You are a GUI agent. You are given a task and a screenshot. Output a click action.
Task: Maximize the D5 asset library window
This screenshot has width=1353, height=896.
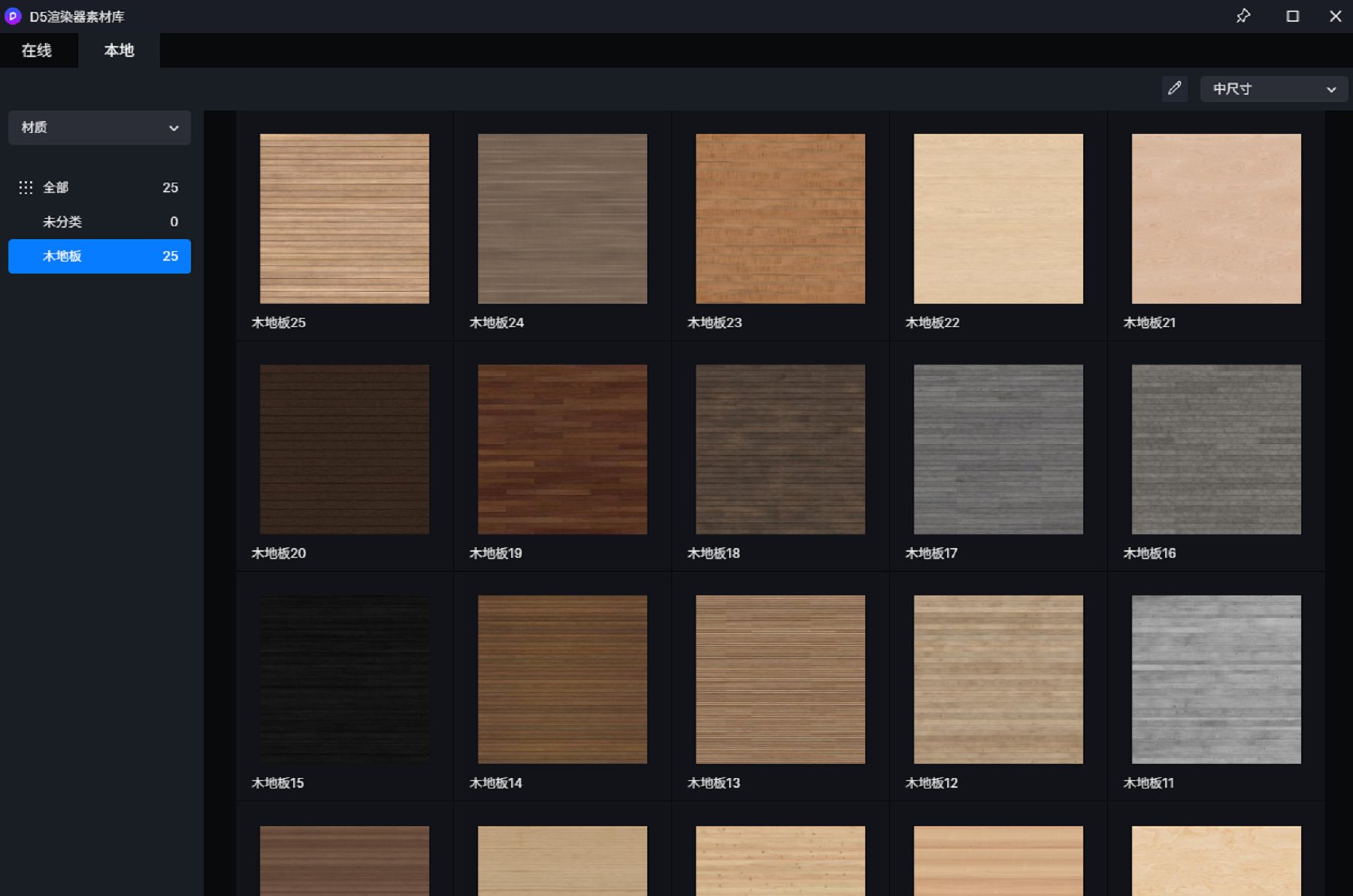1293,16
